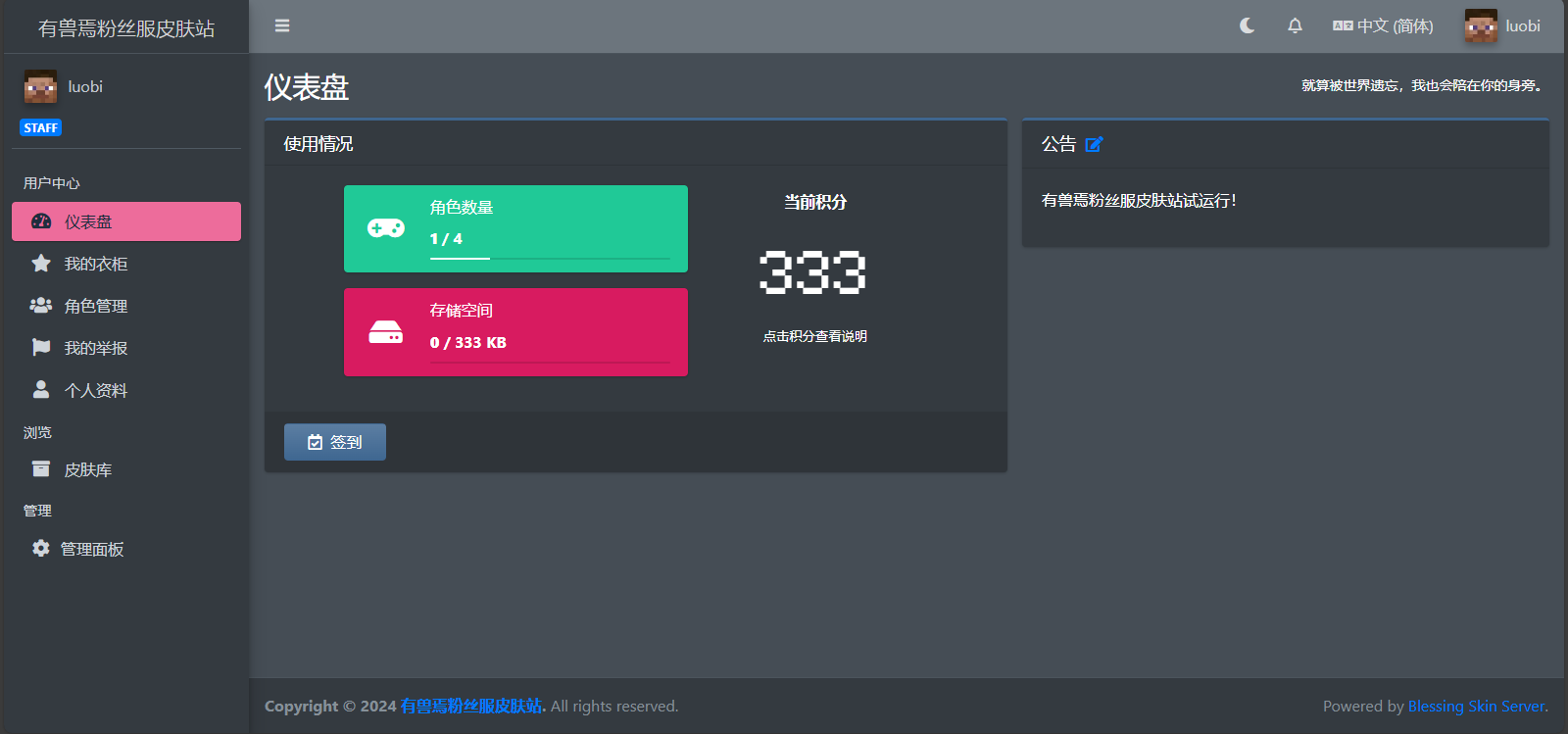Select 仪表盘 dashboard menu item

126,221
